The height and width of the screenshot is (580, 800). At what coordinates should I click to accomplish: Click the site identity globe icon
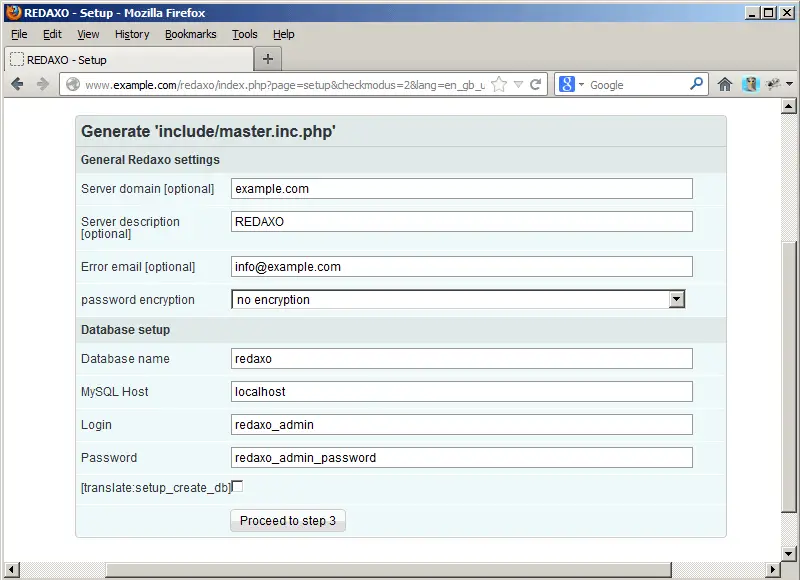click(73, 84)
